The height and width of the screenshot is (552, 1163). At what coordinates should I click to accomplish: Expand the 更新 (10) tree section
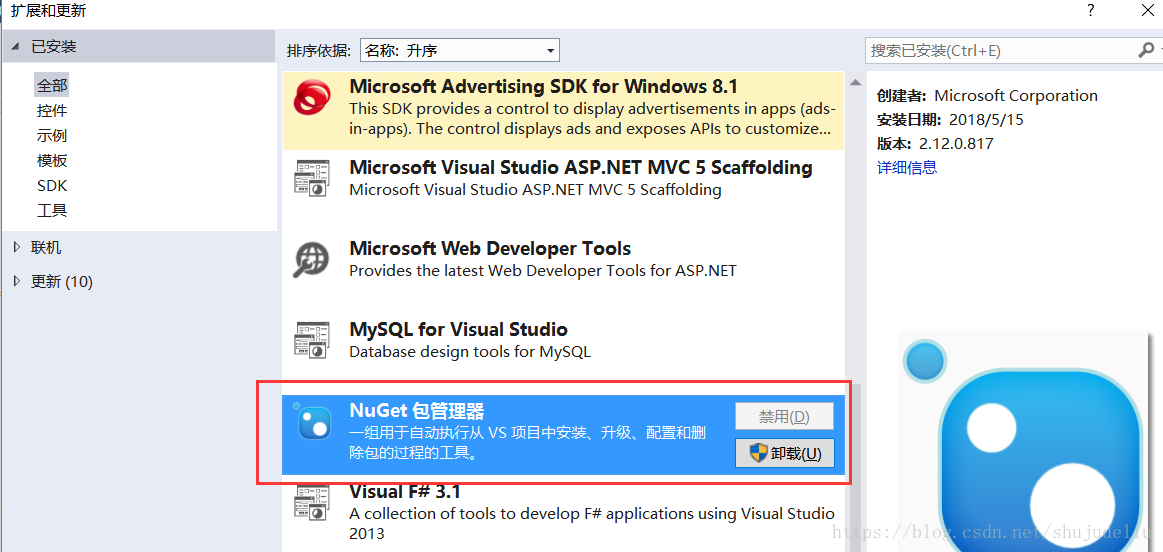pos(18,282)
